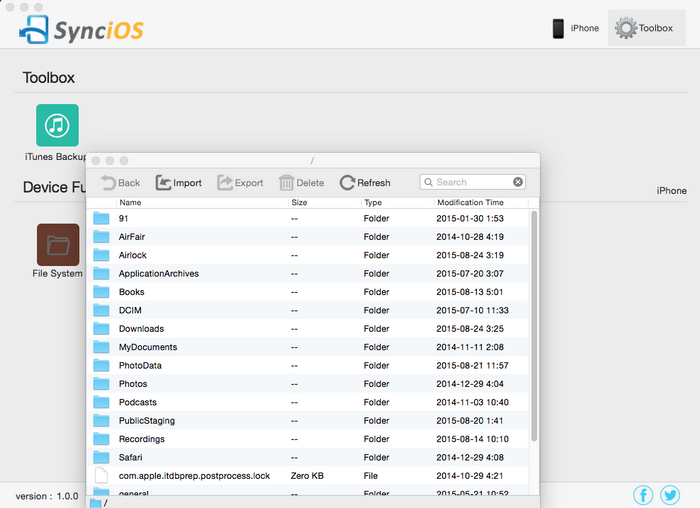Select the Airlock folder icon

click(x=101, y=255)
